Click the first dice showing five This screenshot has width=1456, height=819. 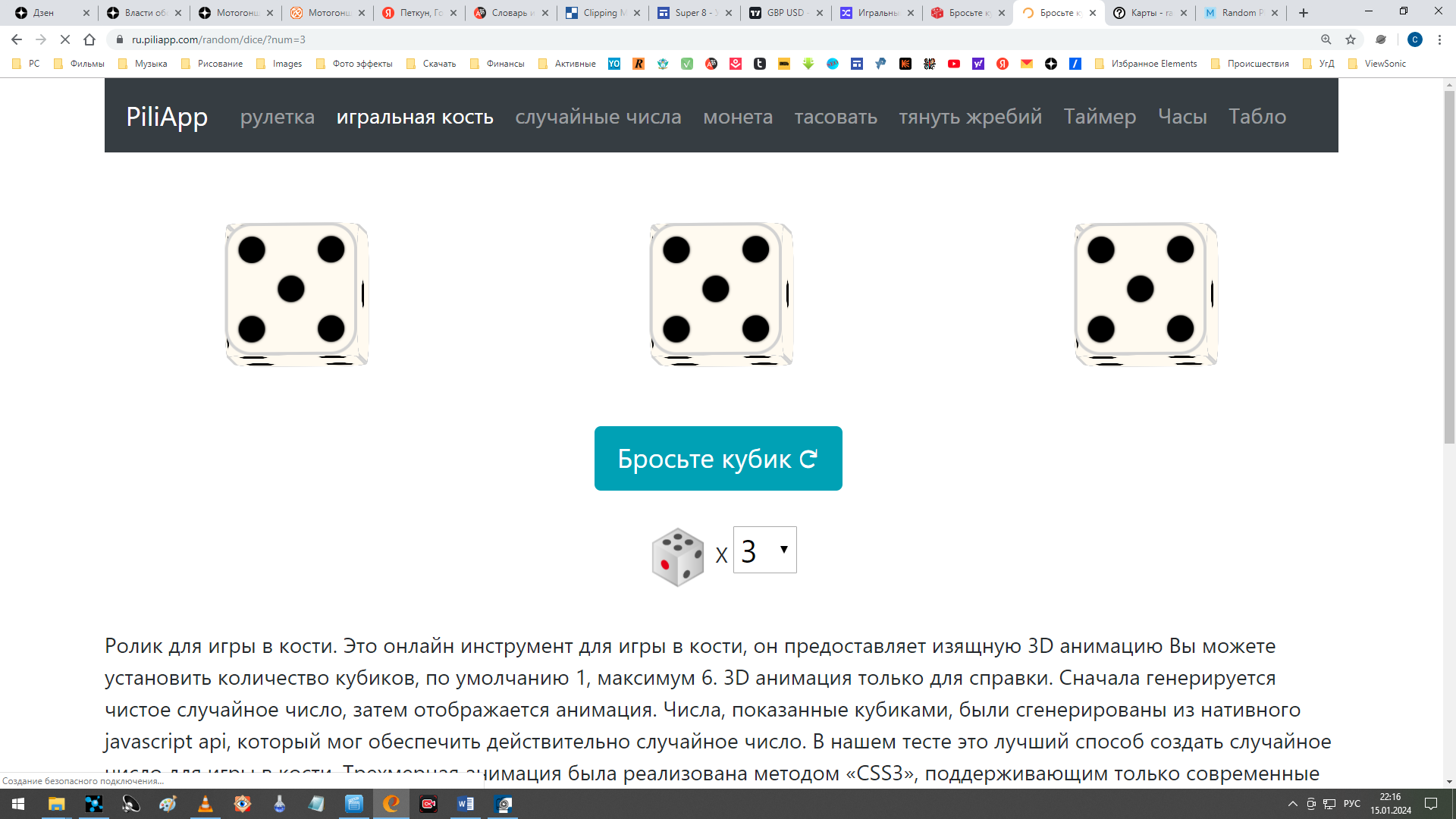point(297,294)
